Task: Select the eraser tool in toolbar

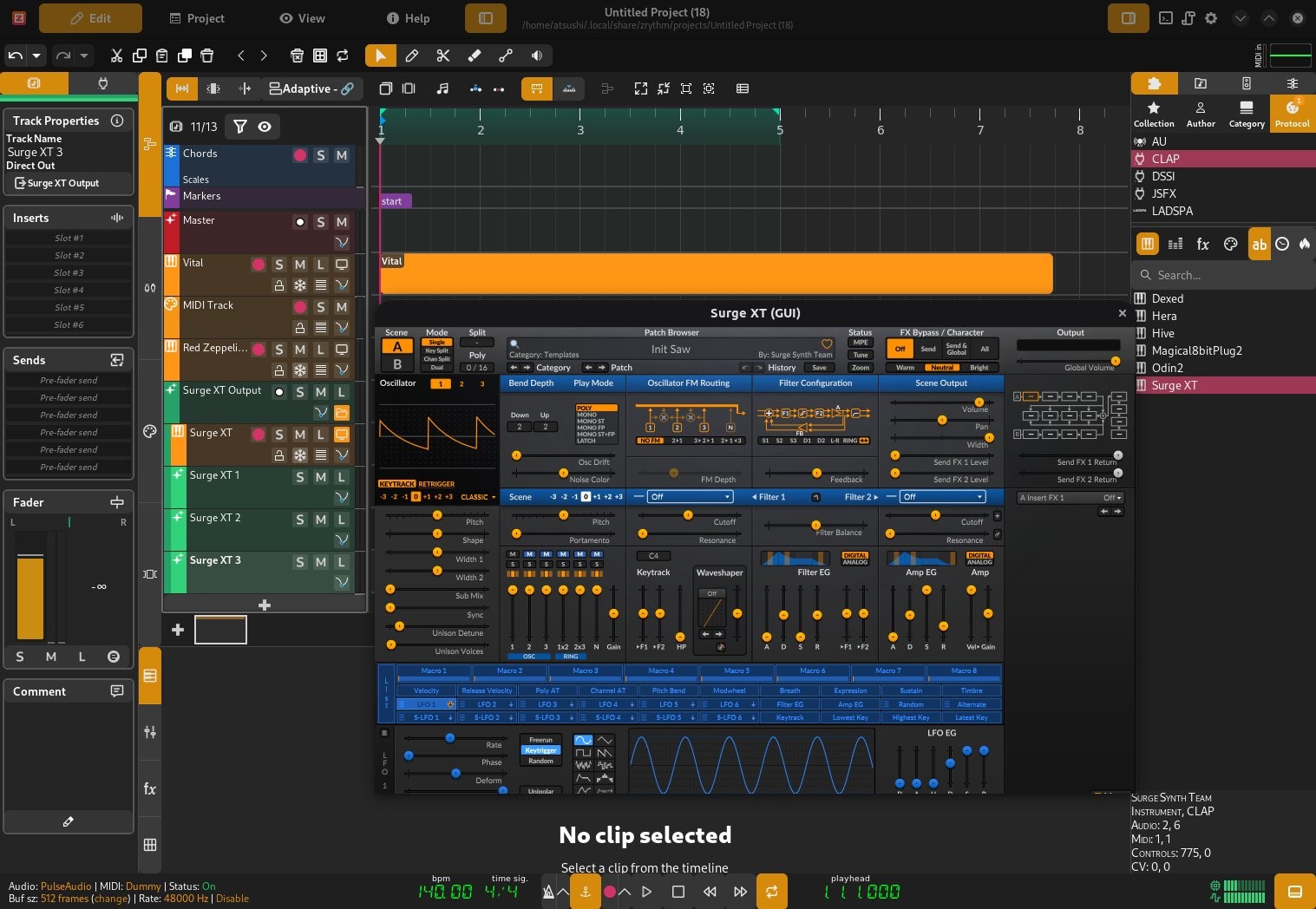Action: (475, 56)
